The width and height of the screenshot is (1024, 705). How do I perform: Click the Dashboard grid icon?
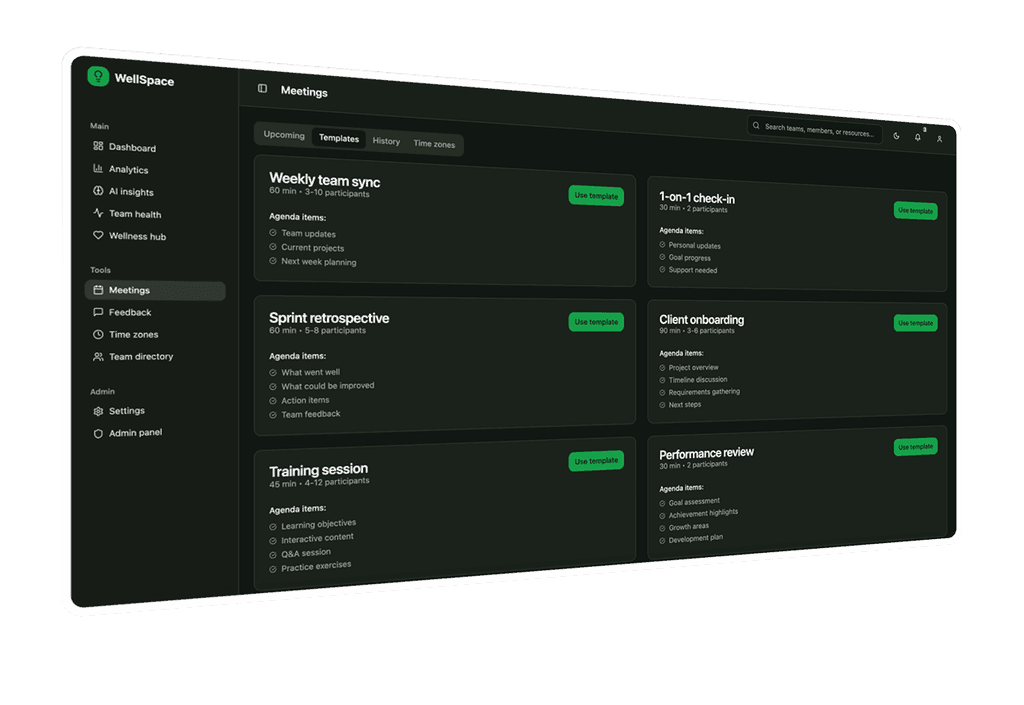click(x=98, y=146)
